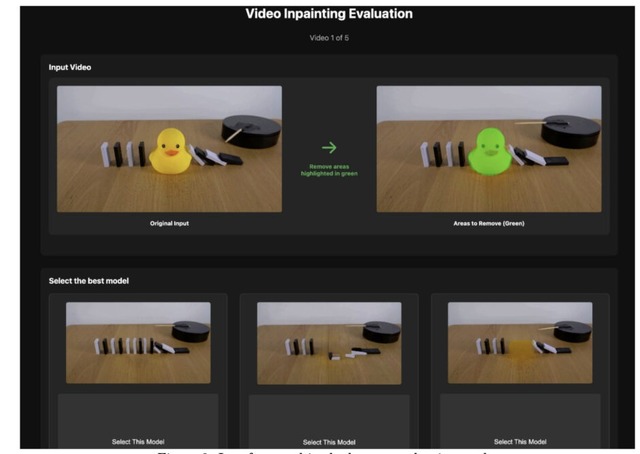Click the Video Inpainting Evaluation title
The height and width of the screenshot is (454, 640).
[x=329, y=14]
